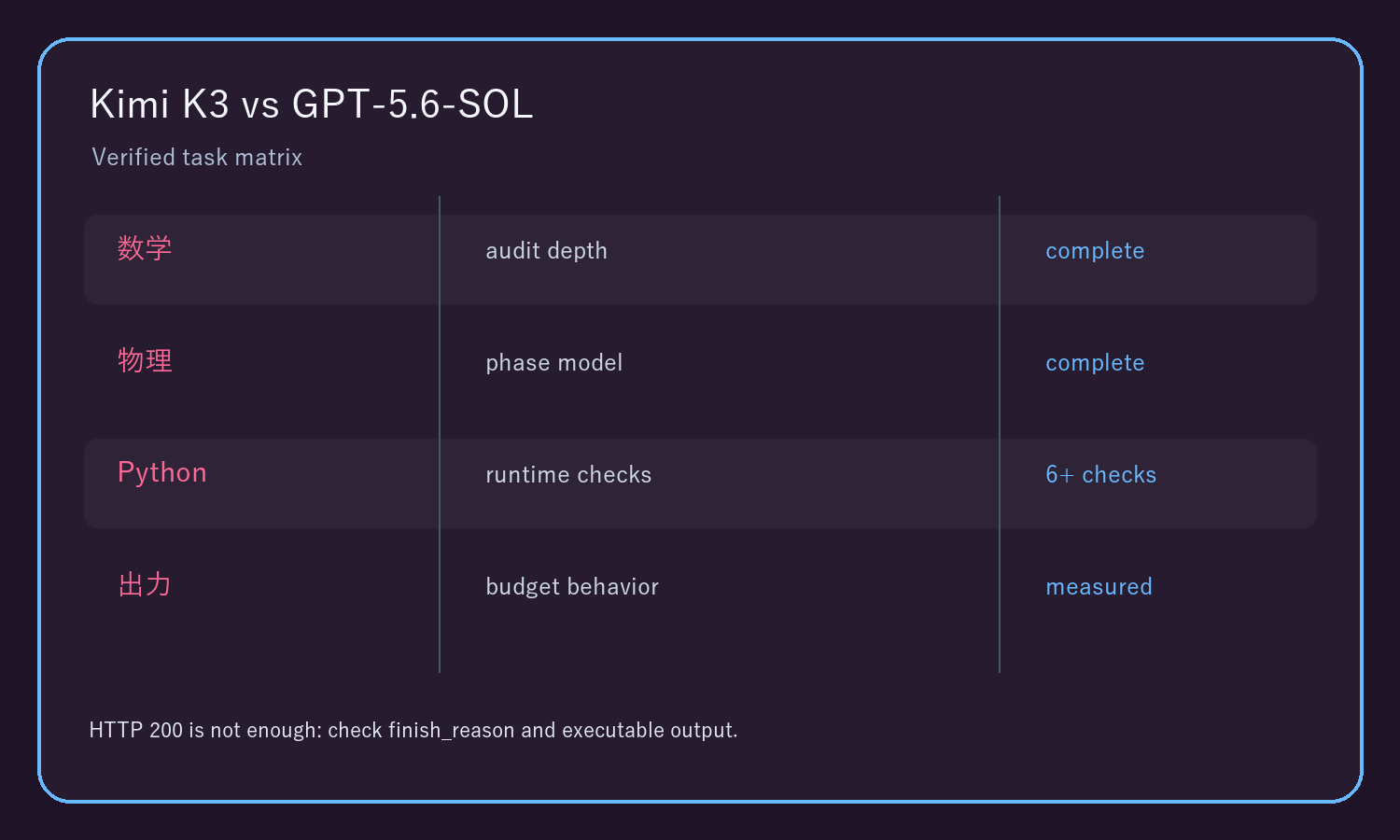This screenshot has height=840, width=1400.
Task: Click the 数学 row label
Action: pyautogui.click(x=145, y=248)
